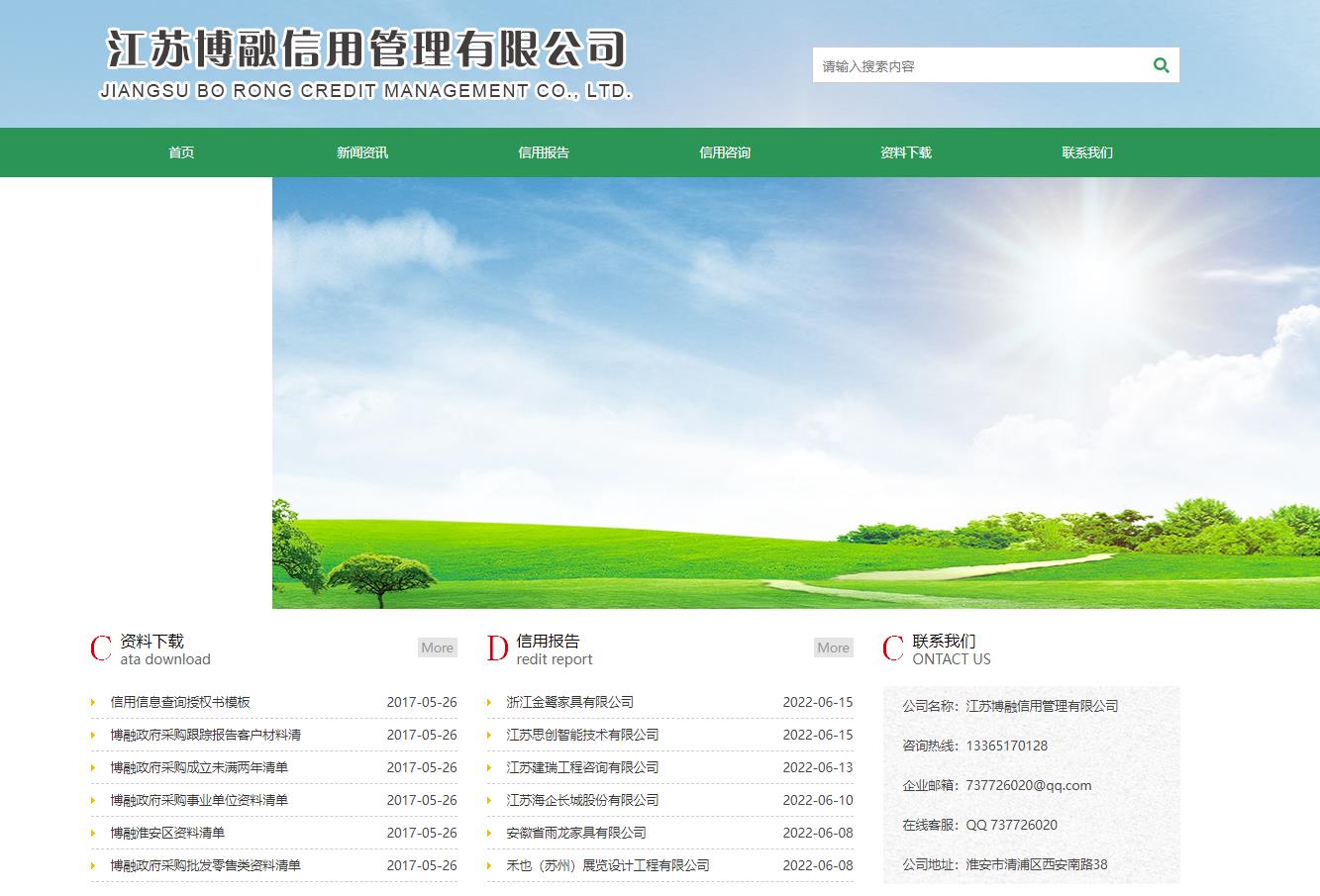Open 博融政府采购成立未满两年清单 link
1320x896 pixels.
coord(199,767)
